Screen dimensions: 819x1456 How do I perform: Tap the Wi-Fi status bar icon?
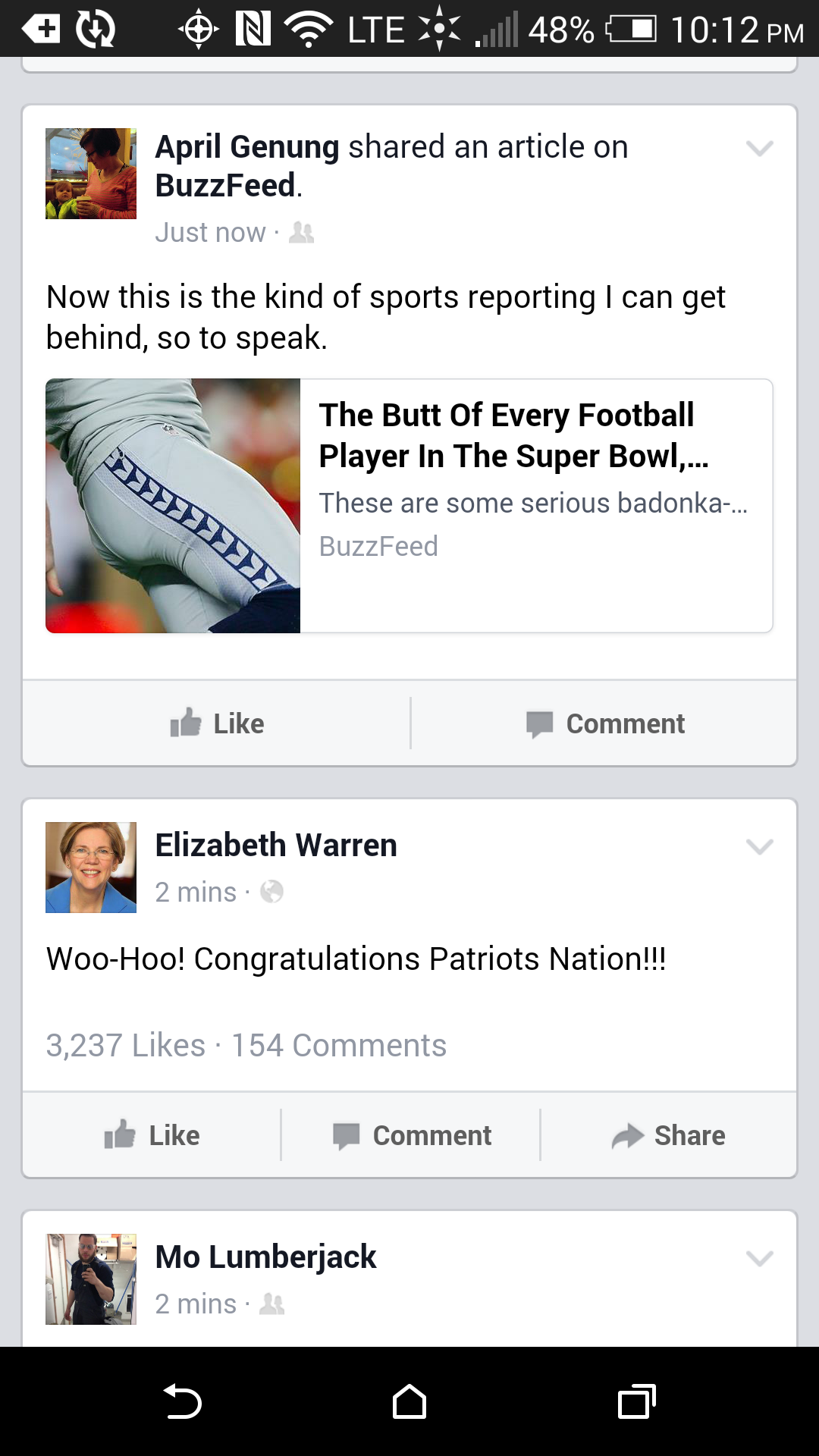pos(309,30)
